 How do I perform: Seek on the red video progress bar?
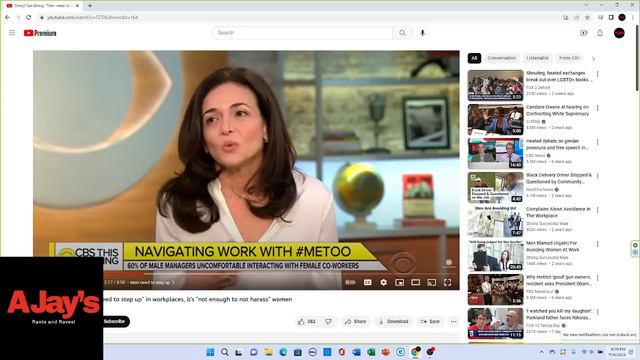tap(246, 274)
